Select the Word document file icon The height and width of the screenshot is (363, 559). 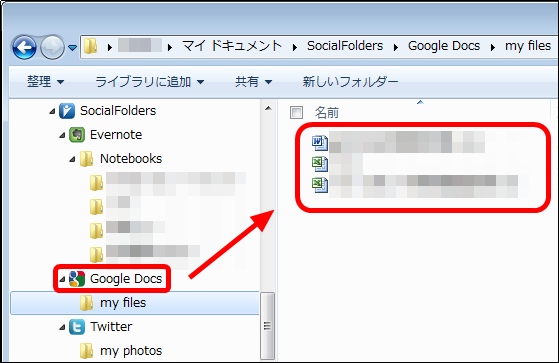[320, 143]
